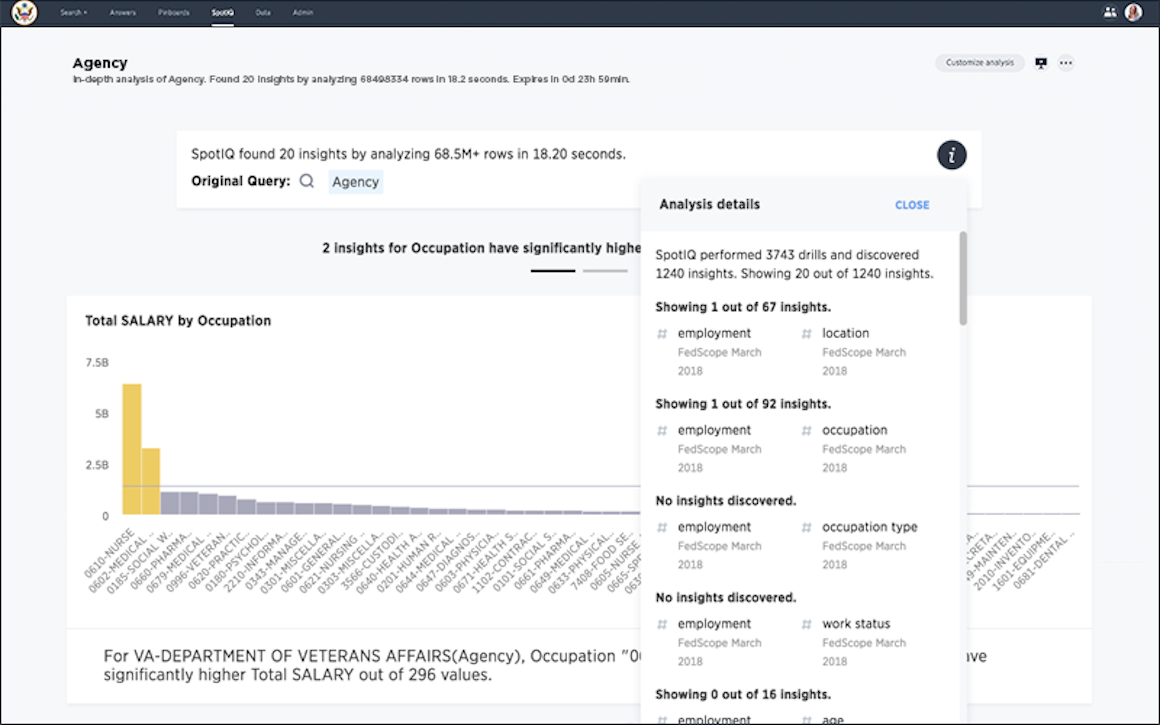Click the hash icon beside location
Viewport: 1160px width, 725px height.
pyautogui.click(x=806, y=334)
